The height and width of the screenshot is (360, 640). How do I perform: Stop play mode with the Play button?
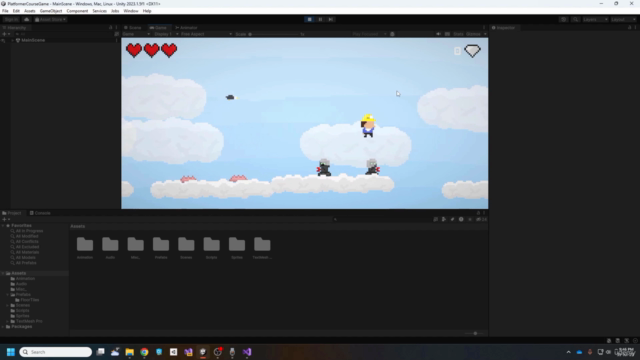pos(309,19)
